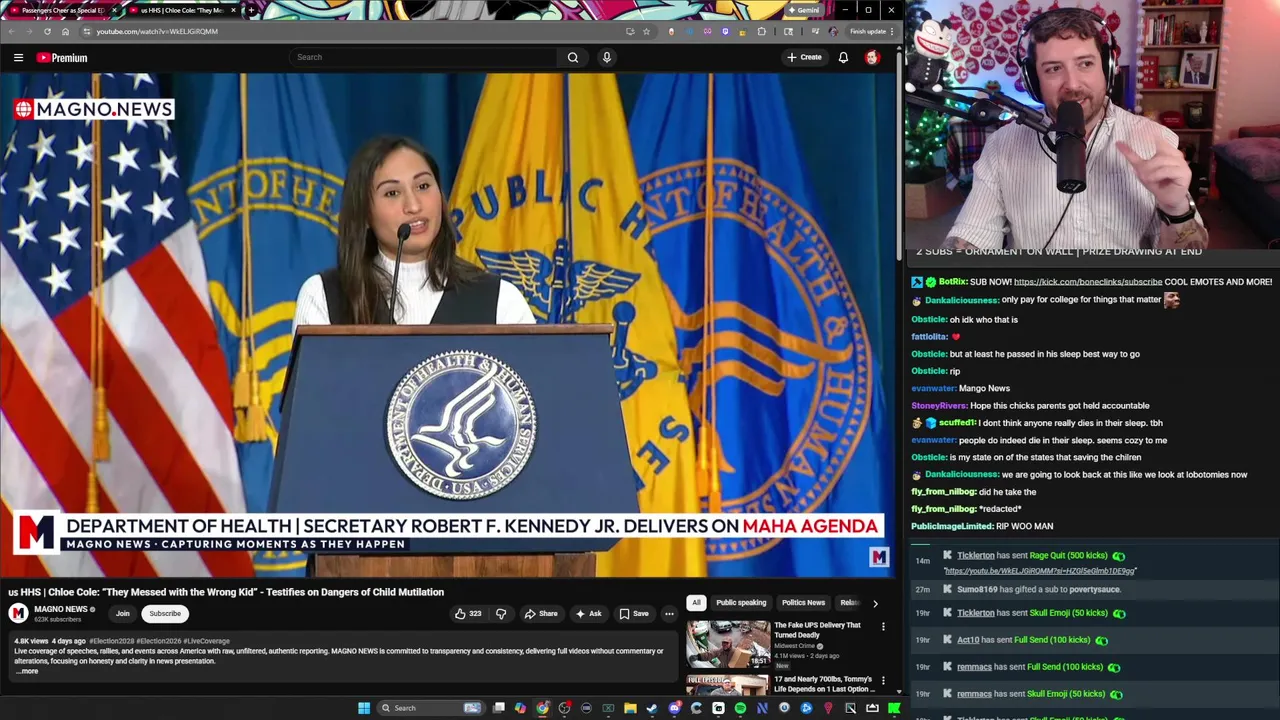Click the #LiveCoverage hashtag
The height and width of the screenshot is (720, 1280).
tap(206, 641)
